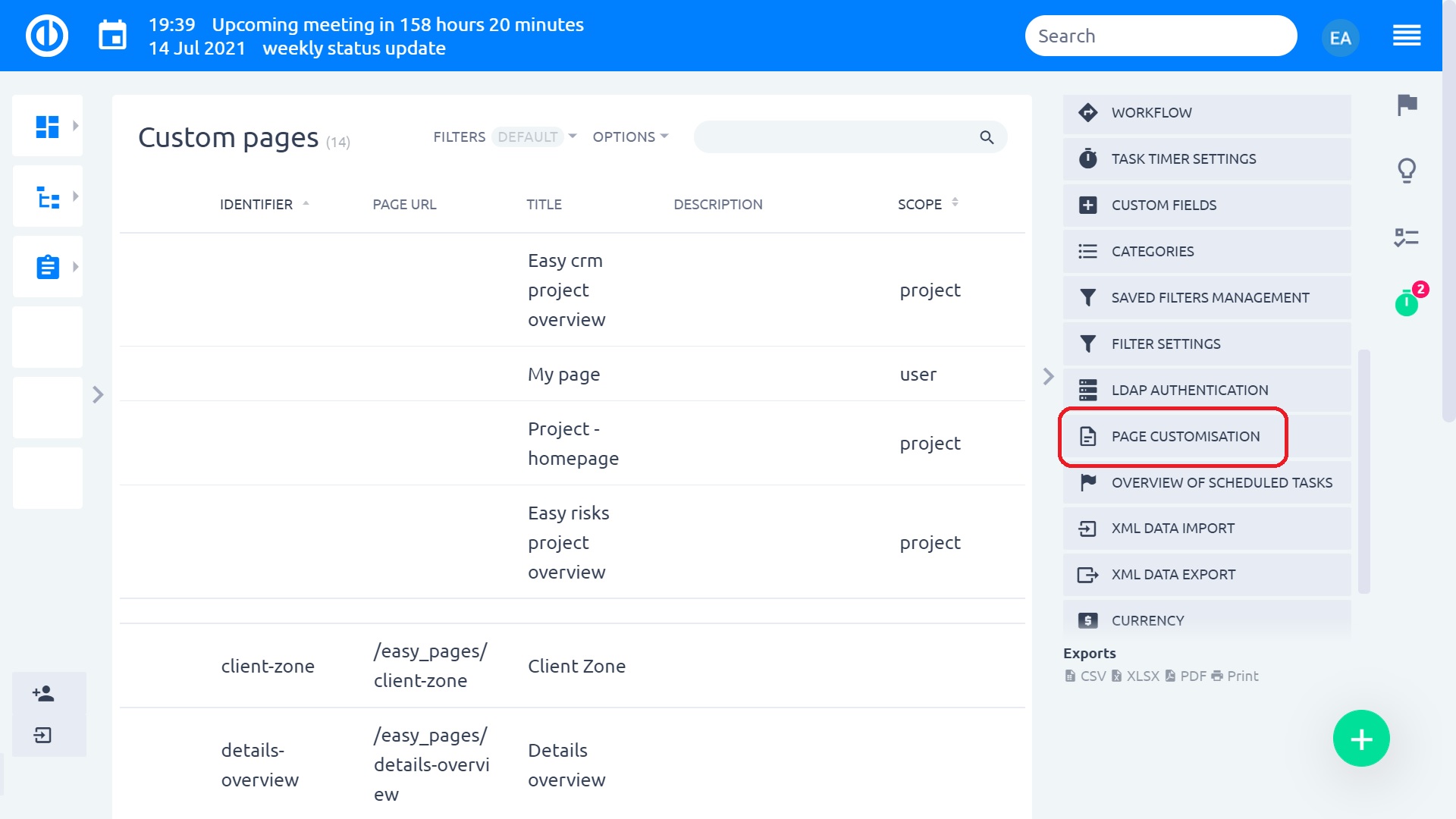Export list as XLSX
This screenshot has height=819, width=1456.
[x=1135, y=676]
